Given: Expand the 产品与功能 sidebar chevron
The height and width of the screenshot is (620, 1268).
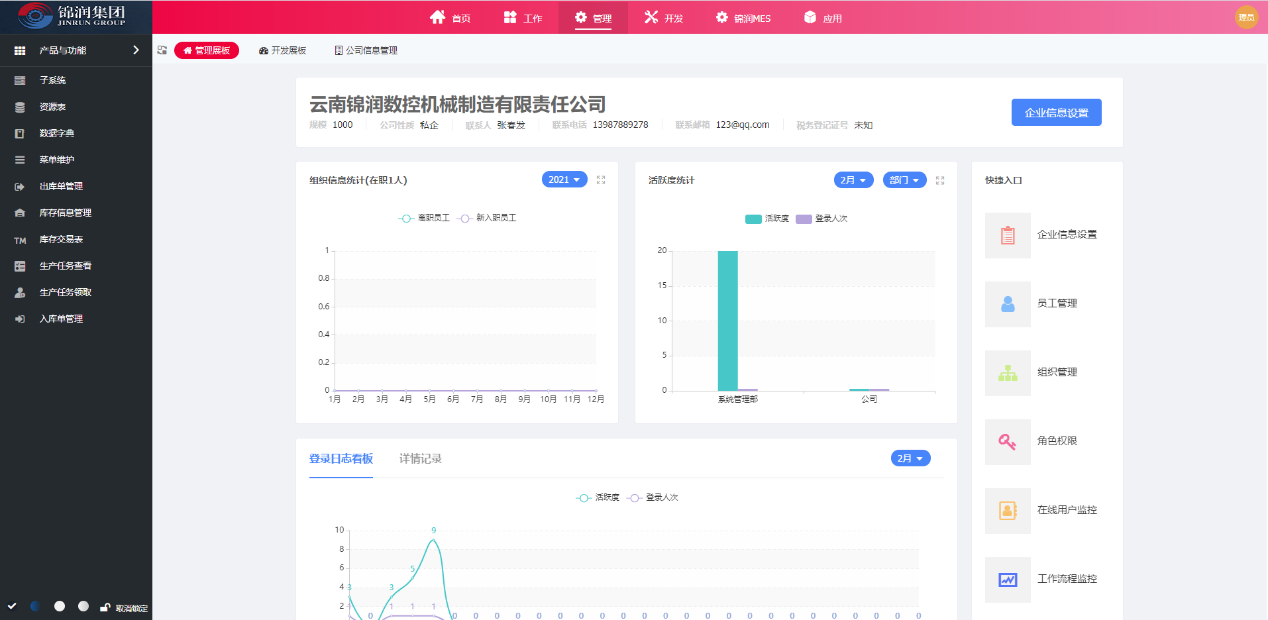Looking at the screenshot, I should [136, 50].
